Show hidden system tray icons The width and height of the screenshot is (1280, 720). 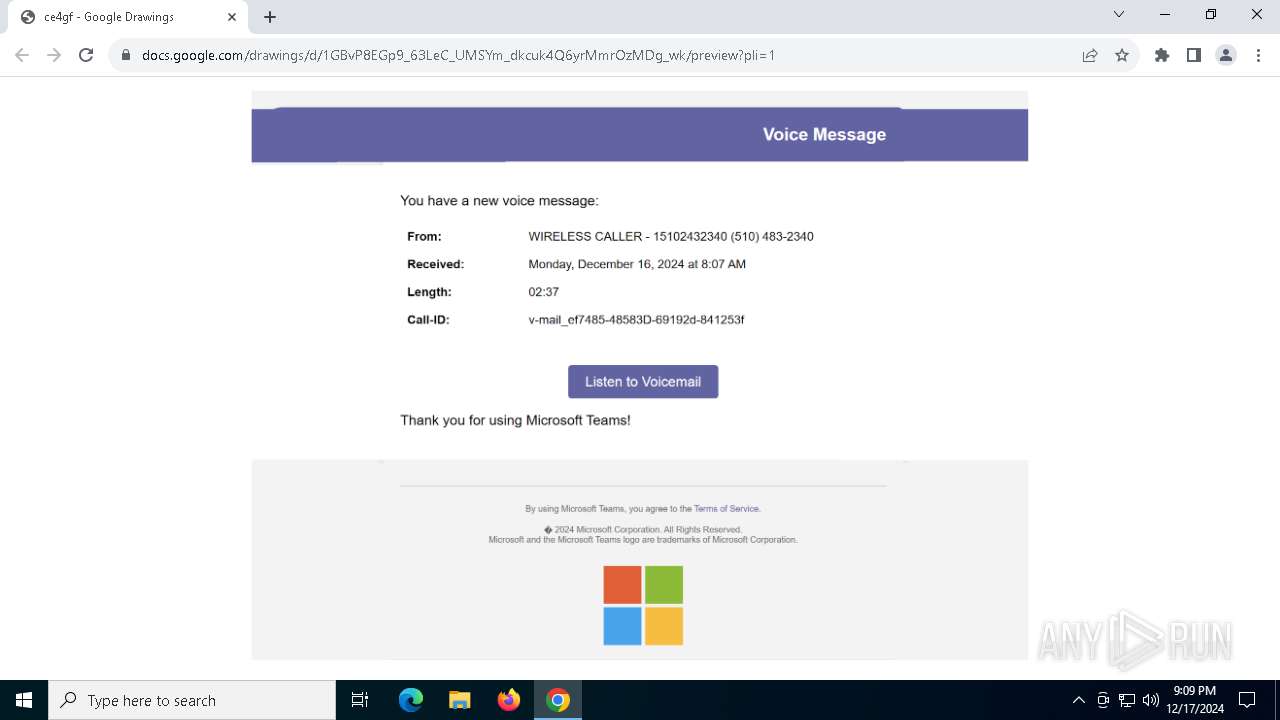pos(1078,700)
